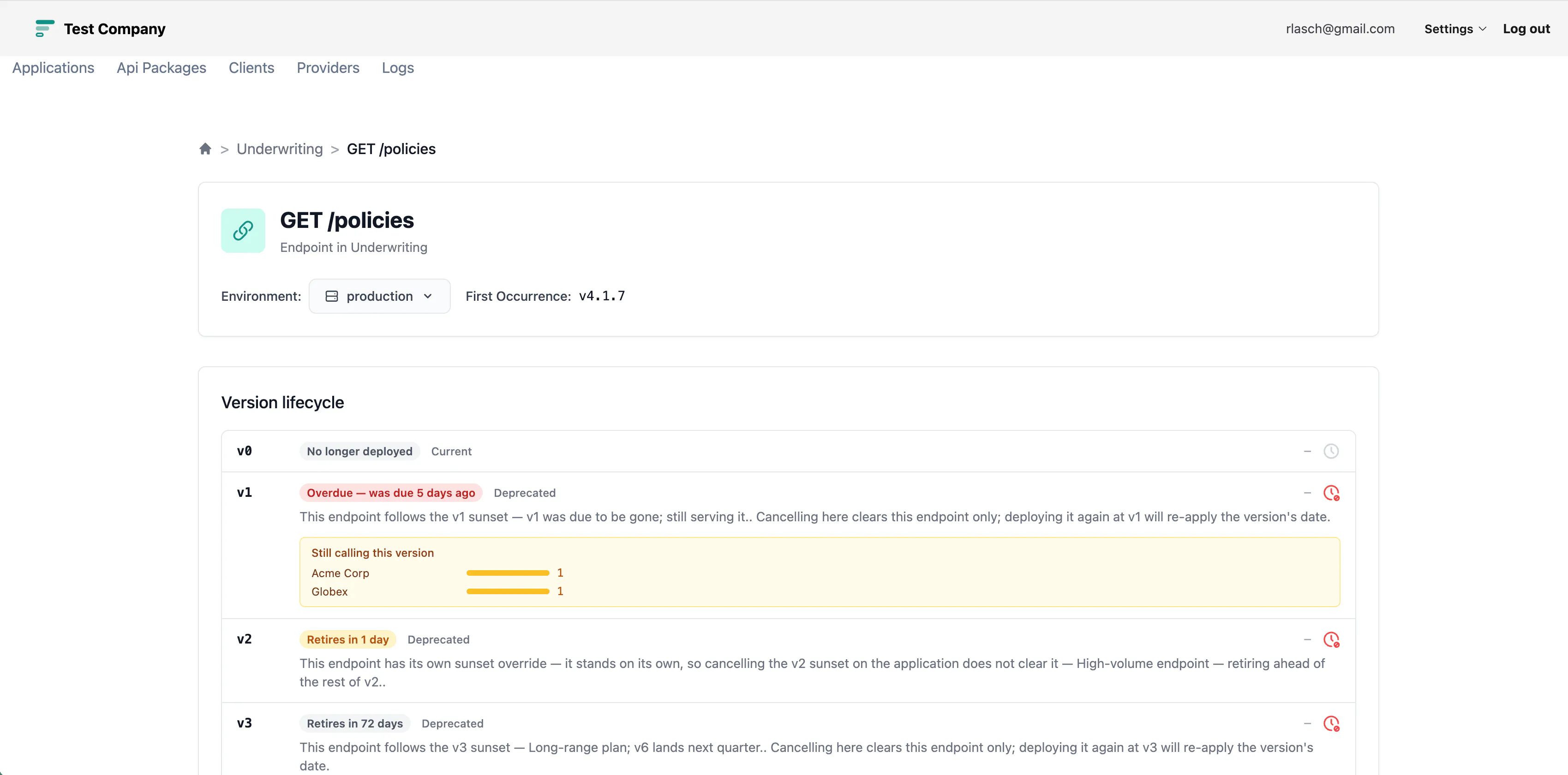This screenshot has height=775, width=1568.
Task: Click the "No longer deployed" badge on v0
Action: tap(360, 451)
